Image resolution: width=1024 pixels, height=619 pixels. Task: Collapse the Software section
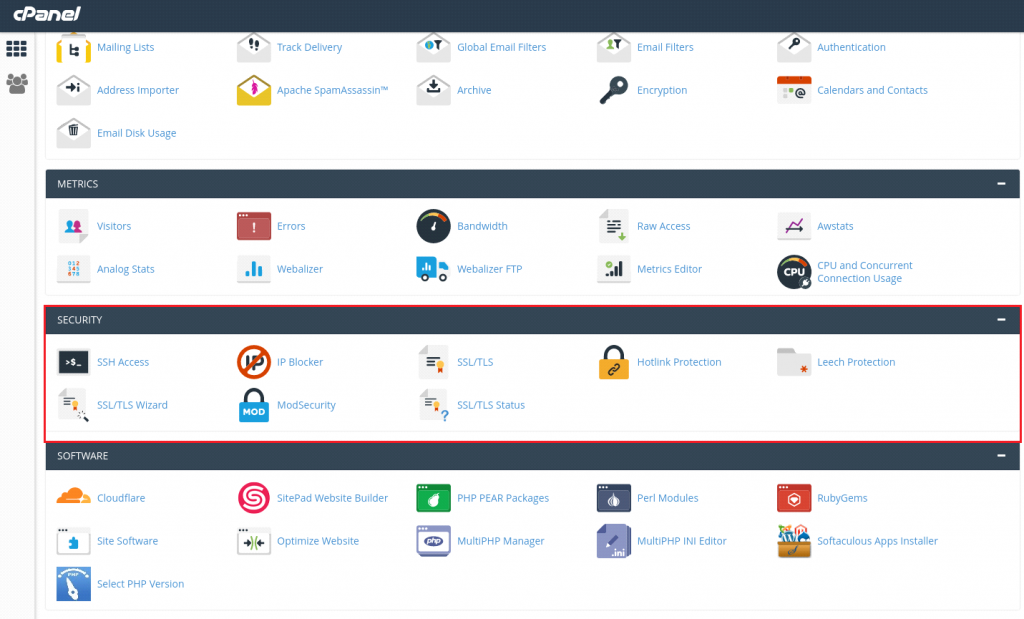pyautogui.click(x=1001, y=456)
